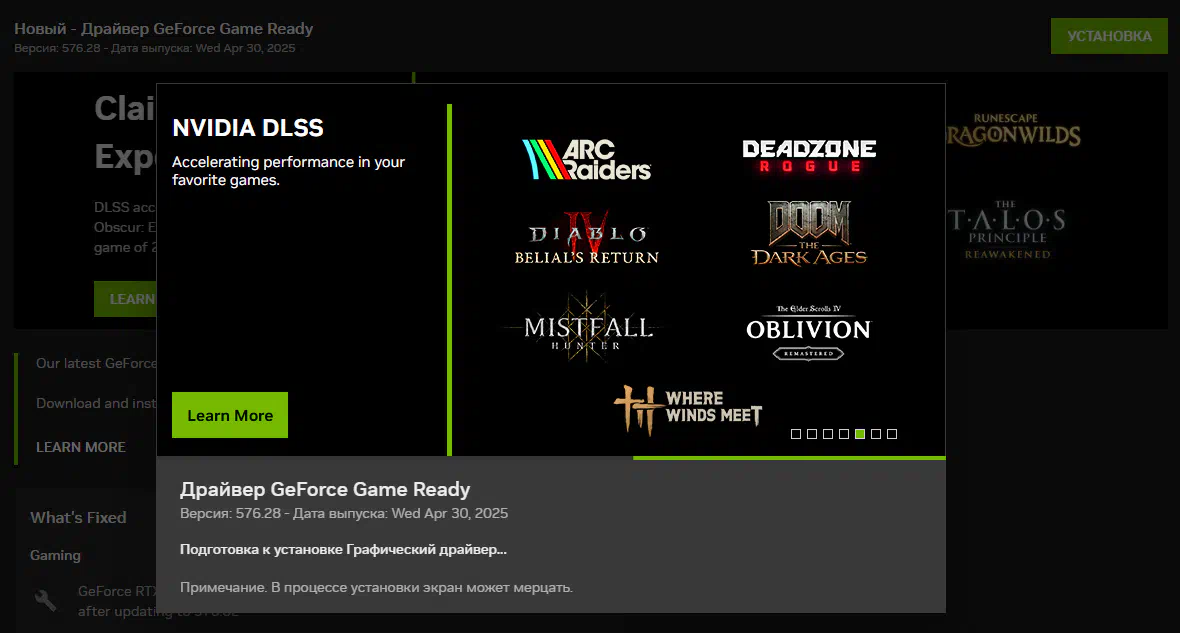
Task: Click the 'Download and inst' text line
Action: [96, 403]
